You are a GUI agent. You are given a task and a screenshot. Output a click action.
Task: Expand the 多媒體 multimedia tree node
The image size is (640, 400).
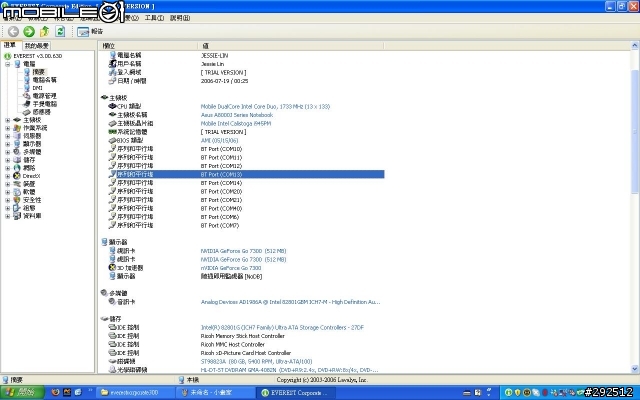click(7, 152)
